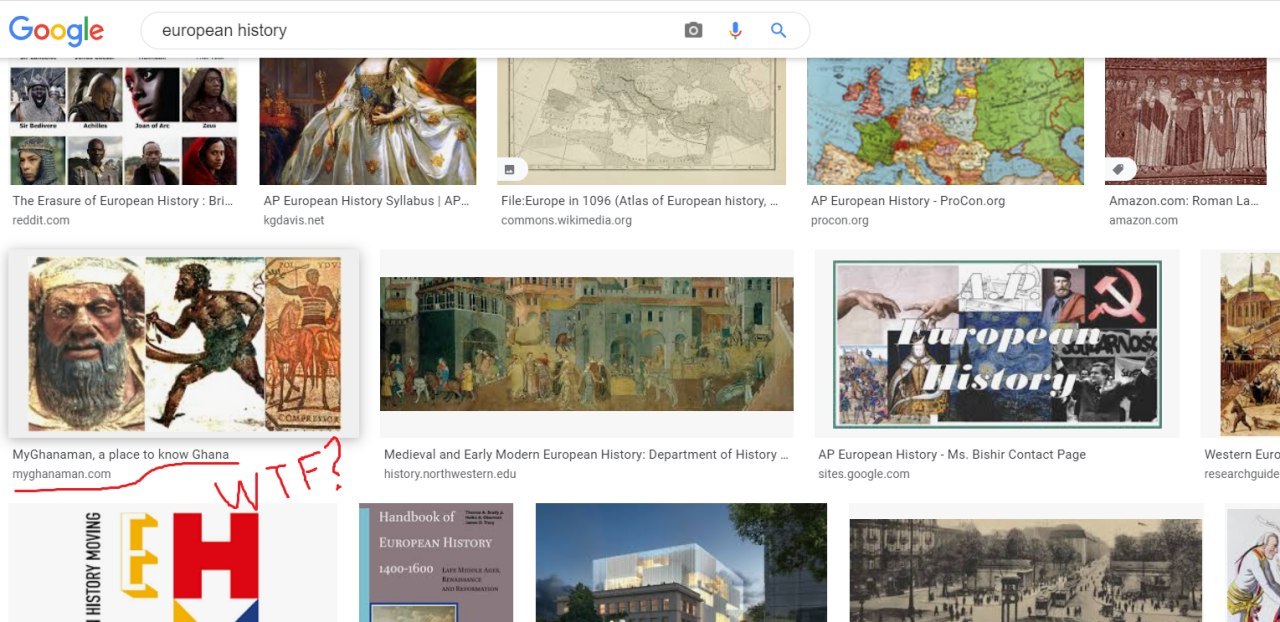Open the modern glass building thumbnail
Image resolution: width=1280 pixels, height=622 pixels.
pyautogui.click(x=681, y=563)
